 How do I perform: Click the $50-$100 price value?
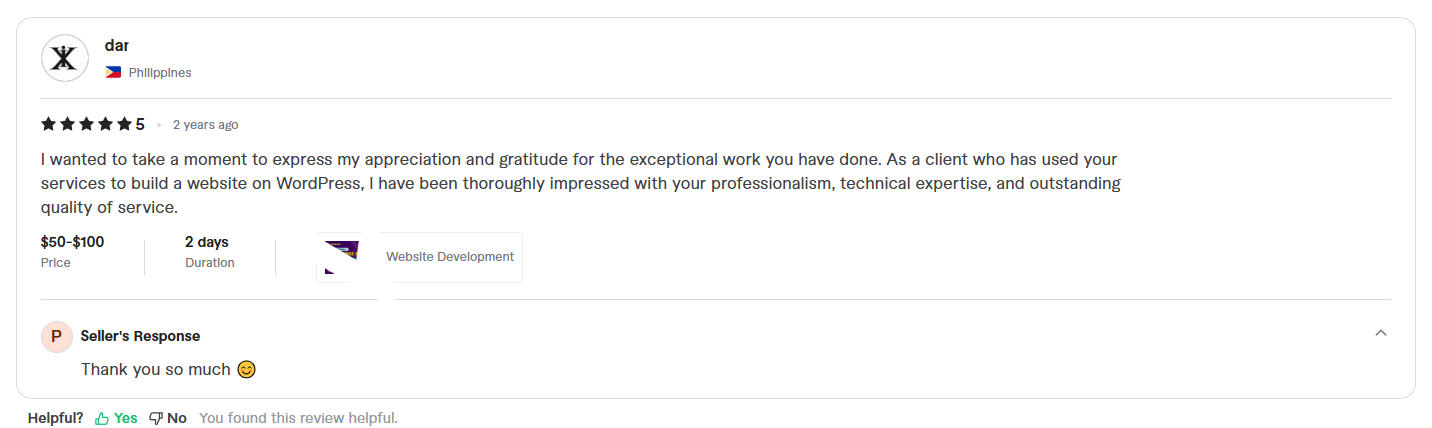(x=72, y=242)
